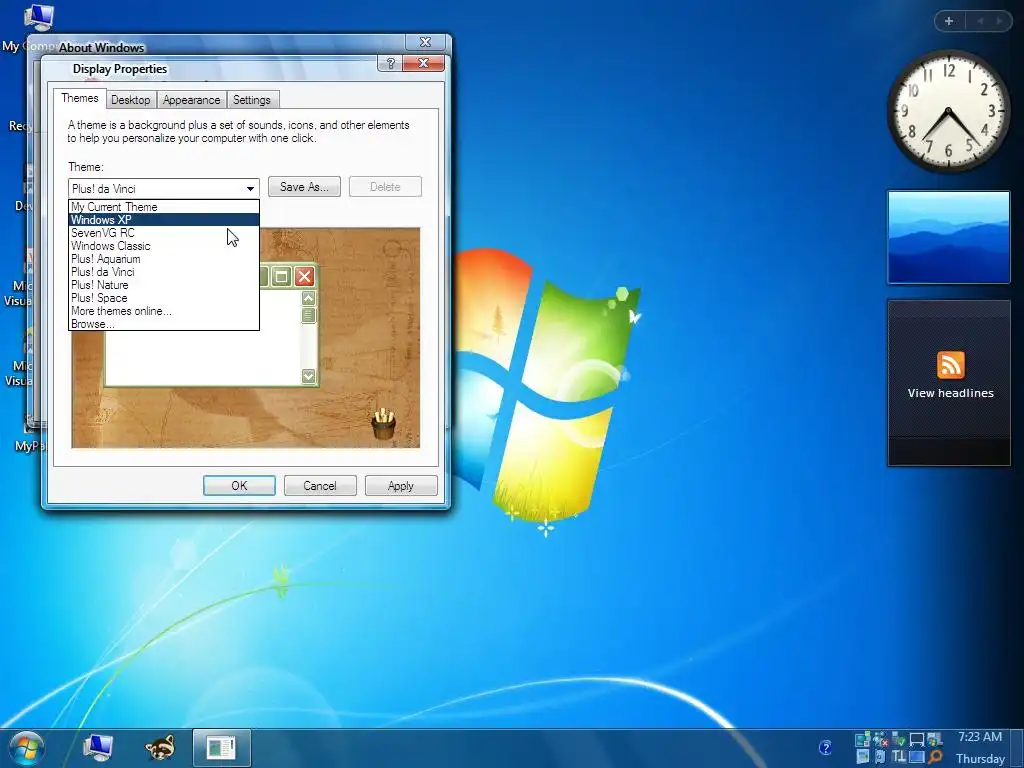
Task: Choose My Current Theme from list
Action: click(x=164, y=206)
